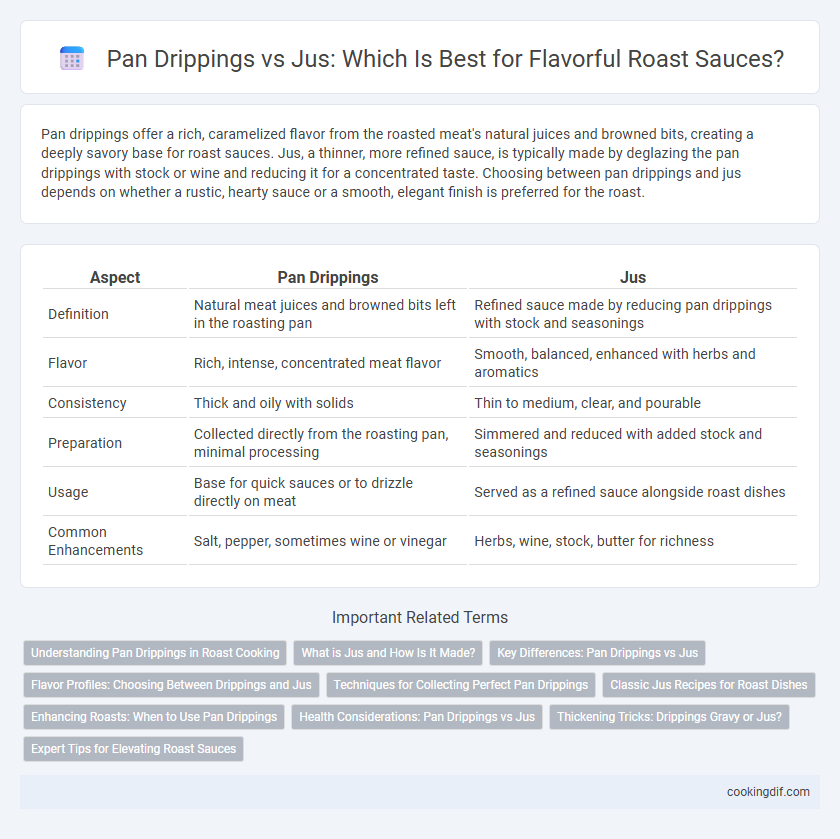Click Techniques for Collecting Perfect Pan Drippings tag
Screen dimensions: 840x839
(x=461, y=685)
